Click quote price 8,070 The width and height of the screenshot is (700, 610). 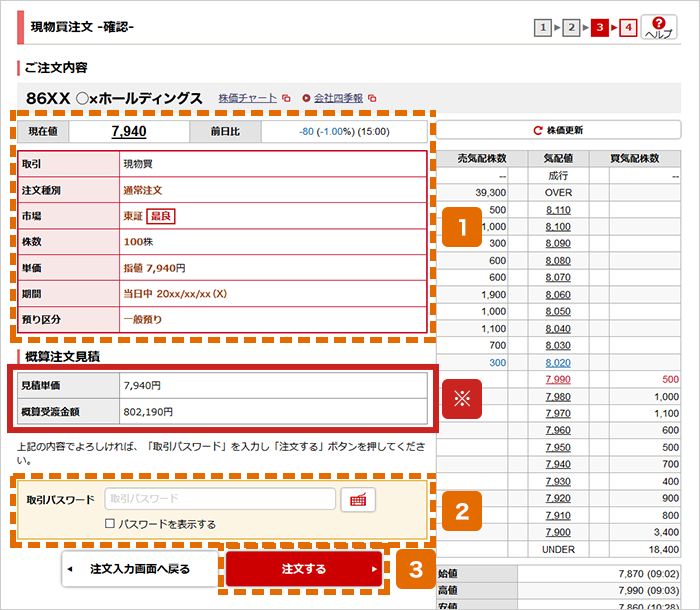tap(558, 277)
